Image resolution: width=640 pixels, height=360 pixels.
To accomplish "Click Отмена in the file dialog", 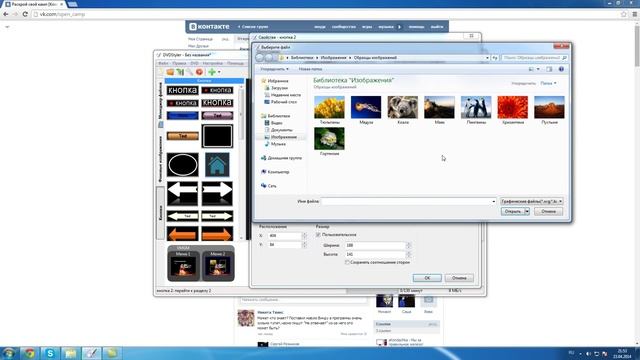I will click(548, 211).
